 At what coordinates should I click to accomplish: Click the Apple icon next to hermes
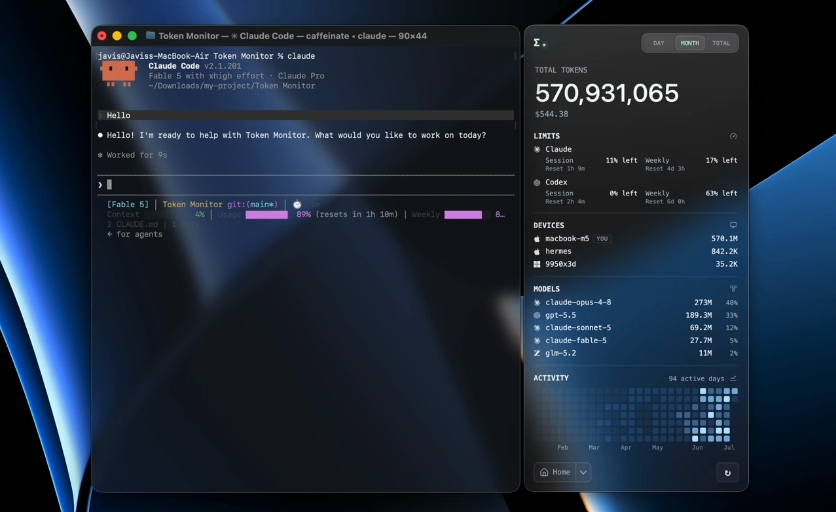pos(537,252)
